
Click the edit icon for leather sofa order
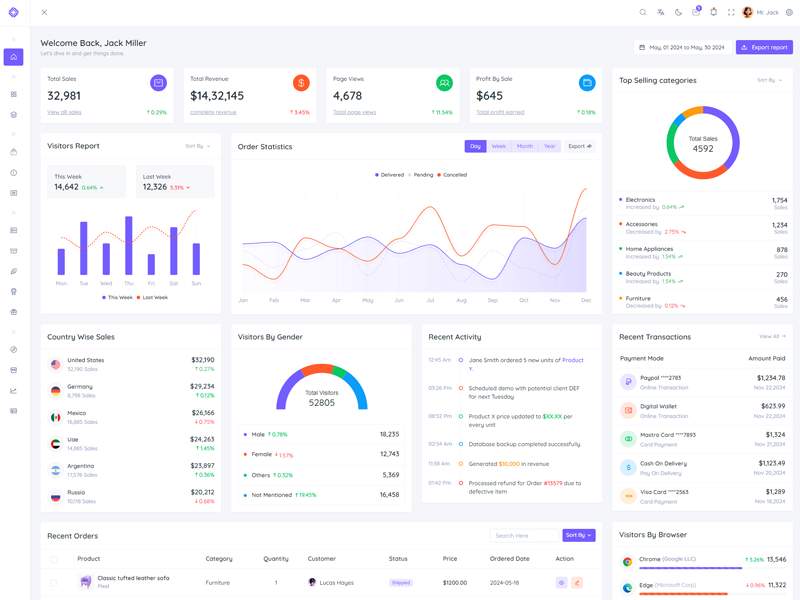pos(577,582)
